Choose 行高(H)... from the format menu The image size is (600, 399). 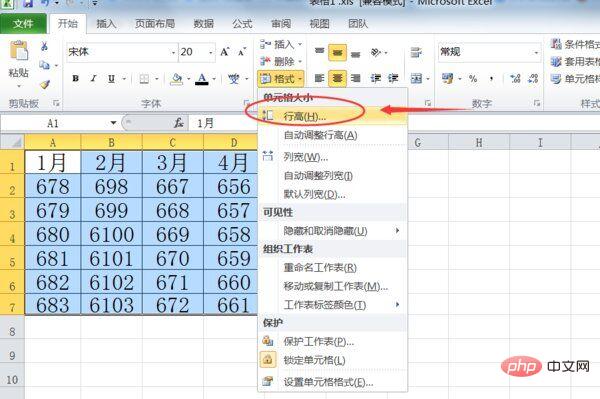pyautogui.click(x=333, y=116)
